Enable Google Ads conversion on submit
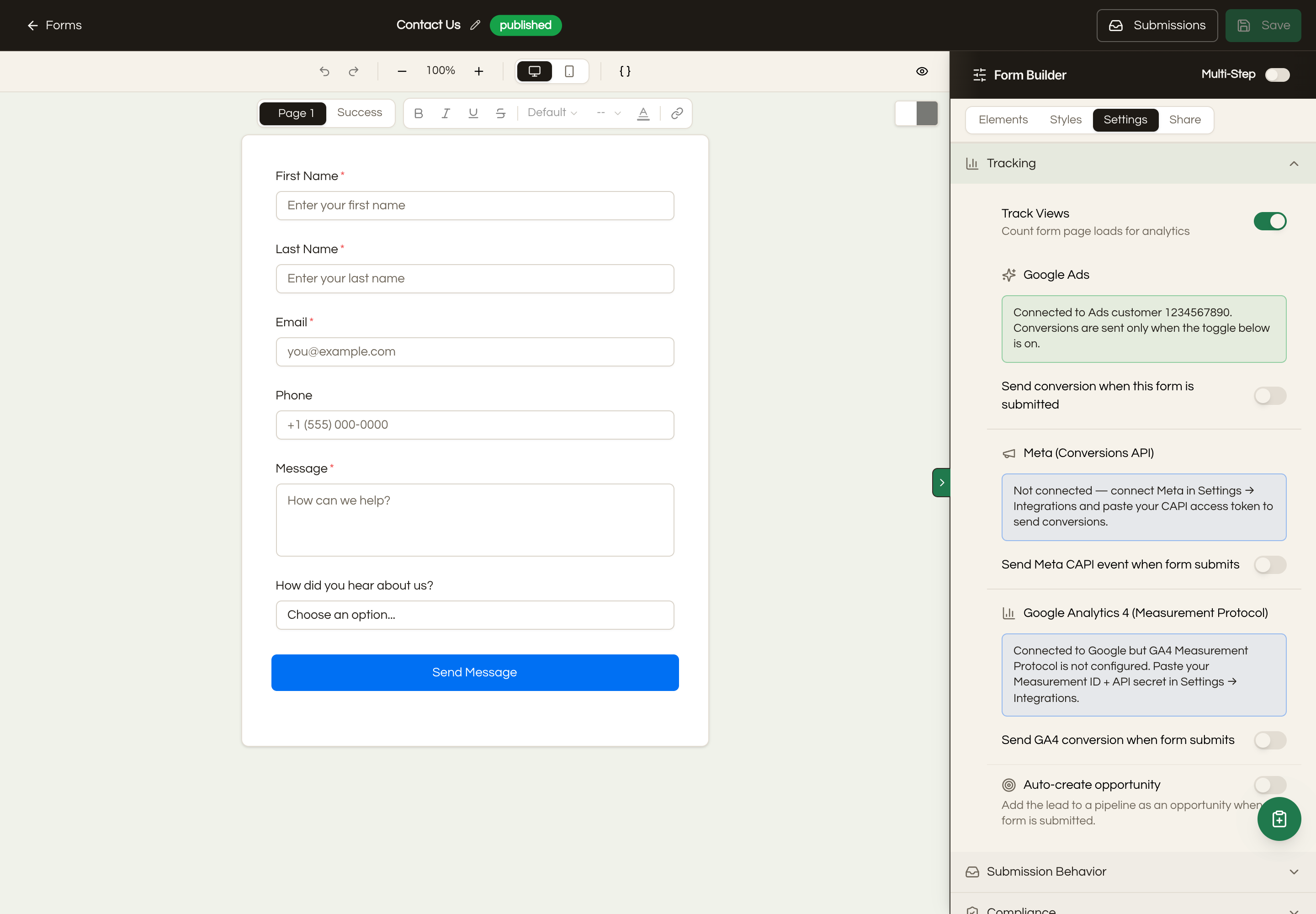Viewport: 1316px width, 914px height. [x=1269, y=396]
